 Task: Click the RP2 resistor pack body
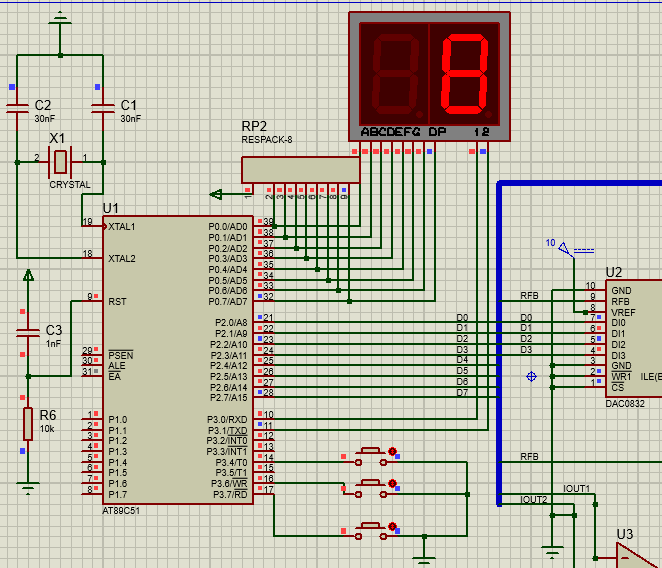(x=301, y=170)
